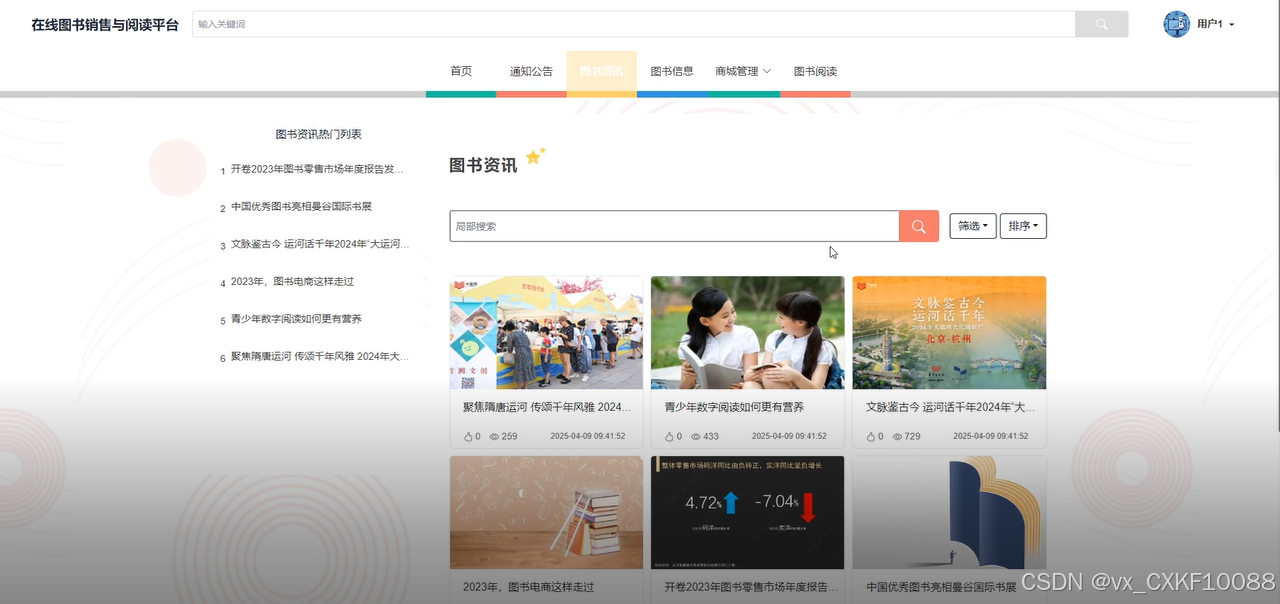Click card title 中国优秀图书亮相曼谷国际书展
1280x604 pixels.
tap(941, 587)
